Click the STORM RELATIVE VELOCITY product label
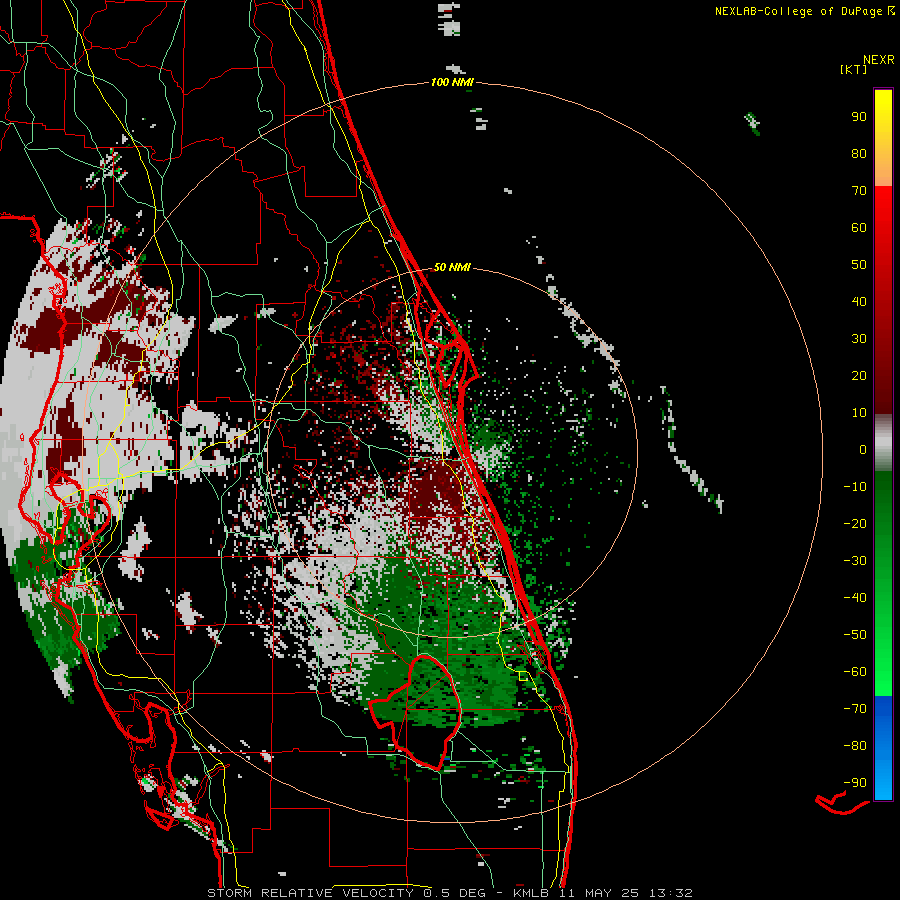 point(310,893)
